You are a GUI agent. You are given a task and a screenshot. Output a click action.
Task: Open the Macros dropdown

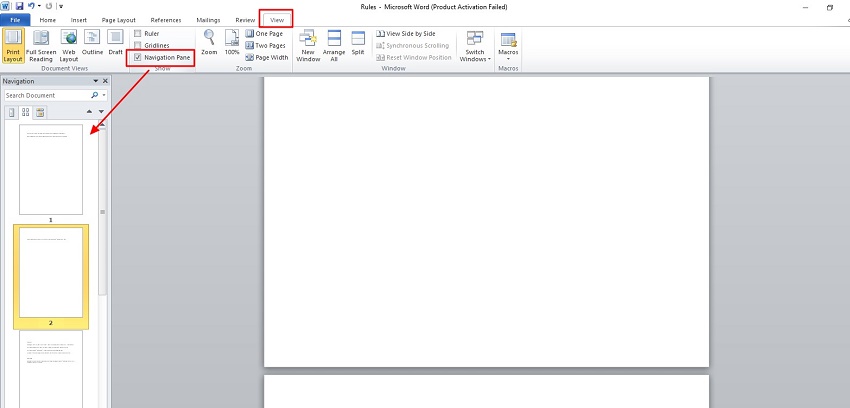click(x=508, y=46)
